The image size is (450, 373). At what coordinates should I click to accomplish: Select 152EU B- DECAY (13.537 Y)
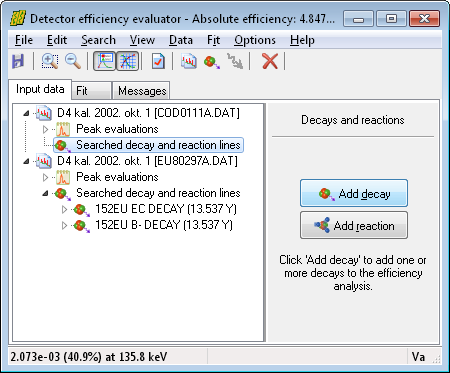(x=164, y=225)
